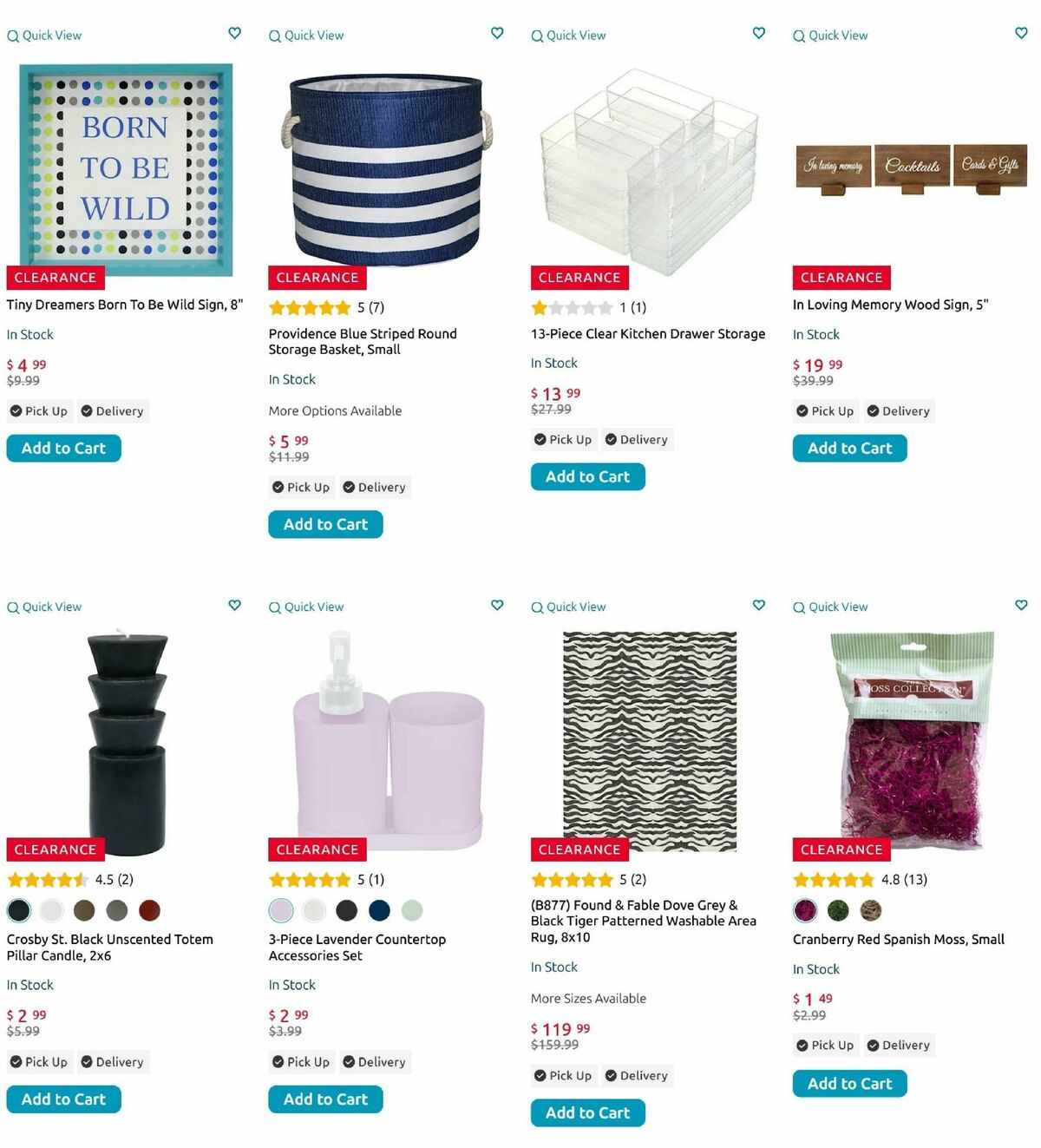Viewport: 1041px width, 1148px height.
Task: Open Quick View for striped storage basket
Action: pyautogui.click(x=306, y=36)
